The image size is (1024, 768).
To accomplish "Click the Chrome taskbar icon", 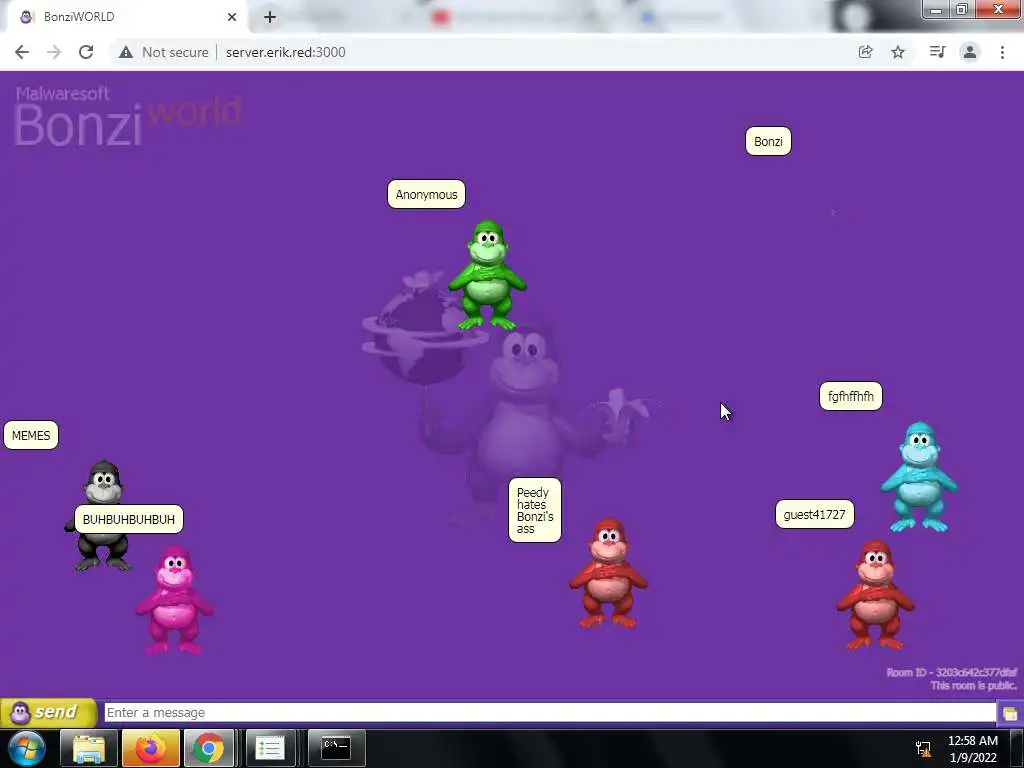I will [x=209, y=748].
